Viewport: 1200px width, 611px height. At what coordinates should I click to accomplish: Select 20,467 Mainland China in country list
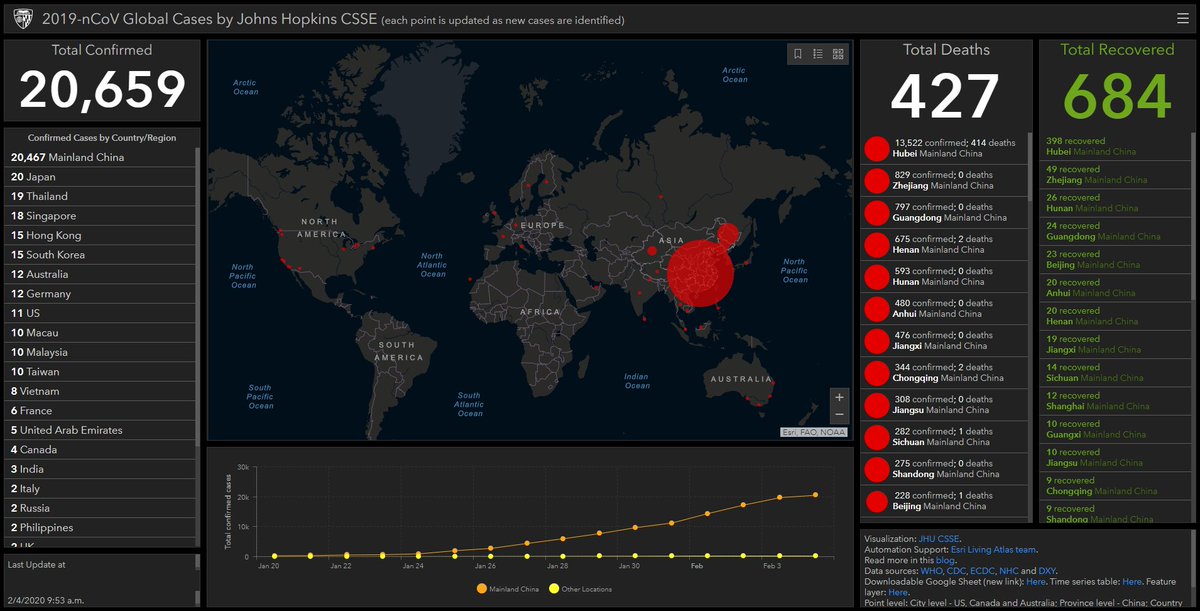100,157
